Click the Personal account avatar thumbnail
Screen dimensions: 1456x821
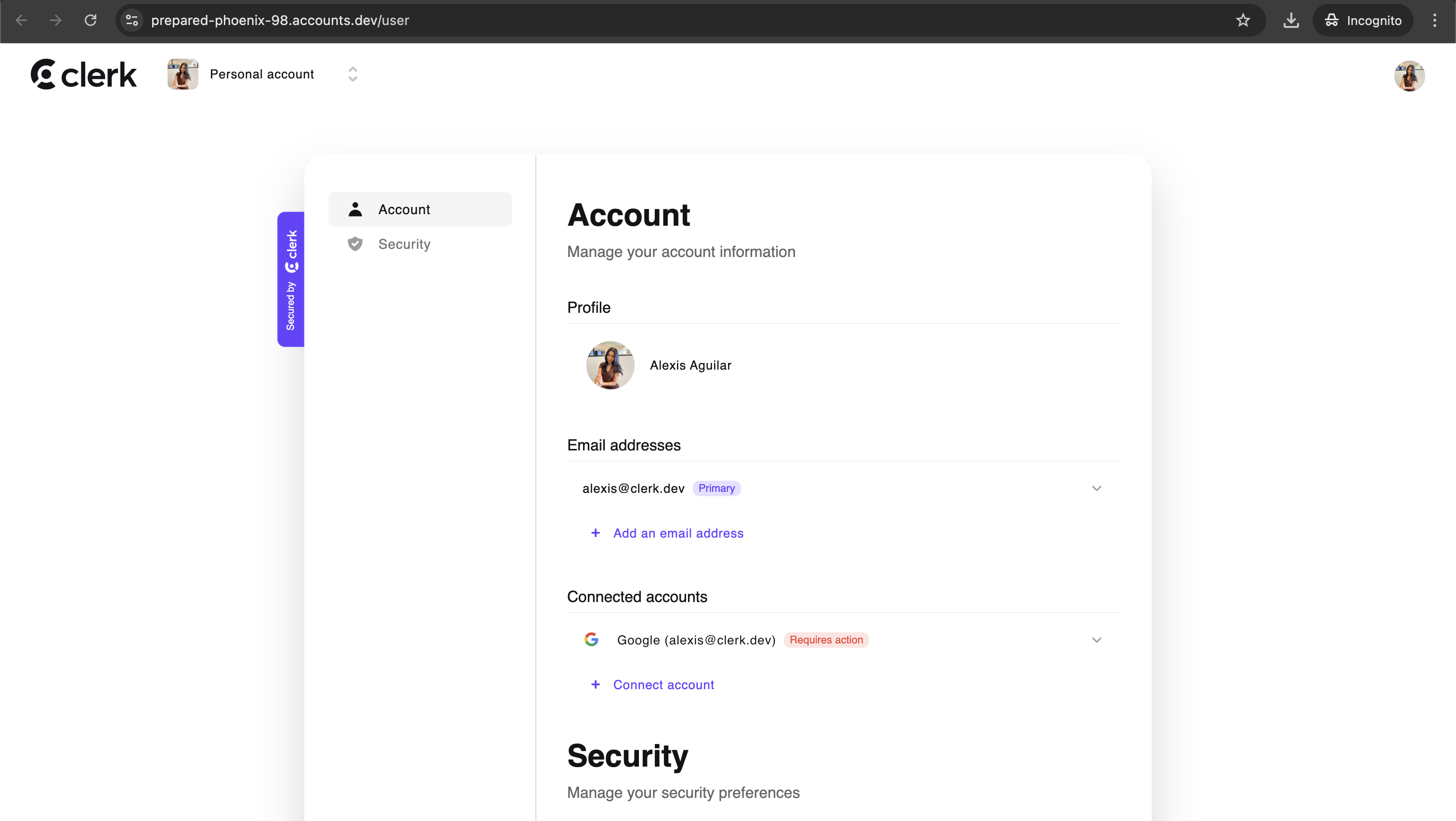(x=182, y=74)
